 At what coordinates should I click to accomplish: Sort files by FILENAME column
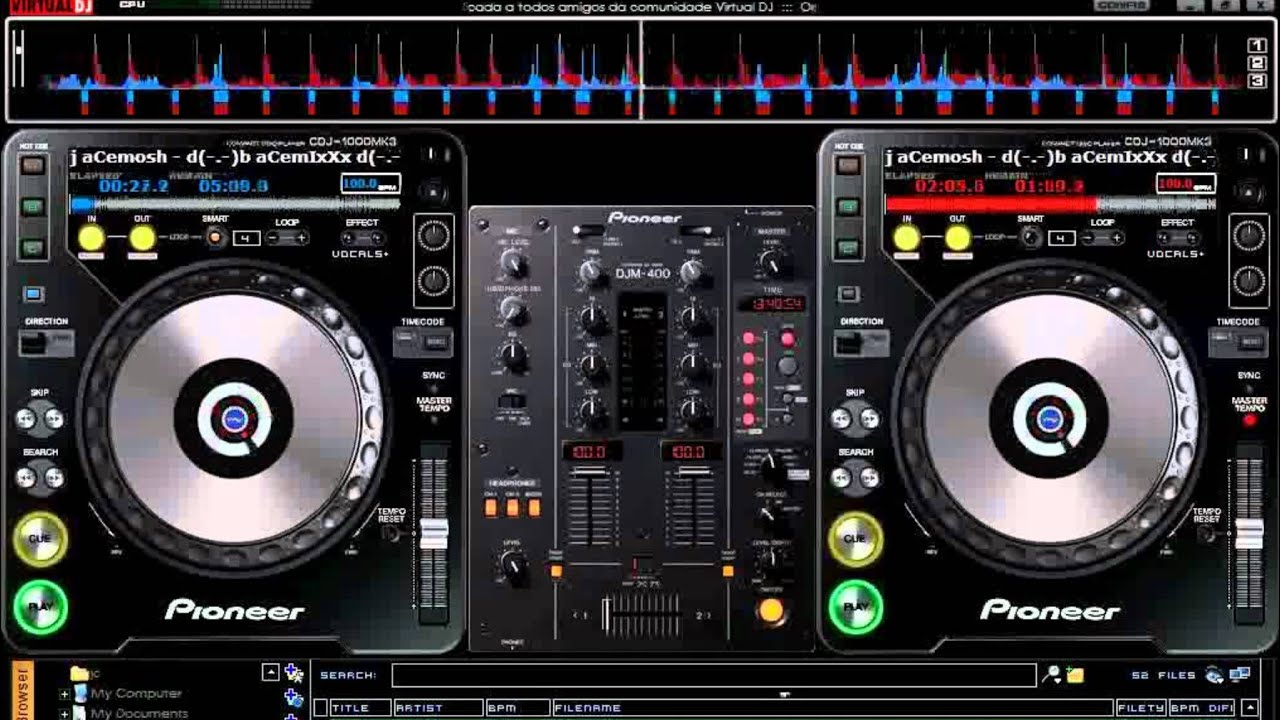[x=832, y=708]
